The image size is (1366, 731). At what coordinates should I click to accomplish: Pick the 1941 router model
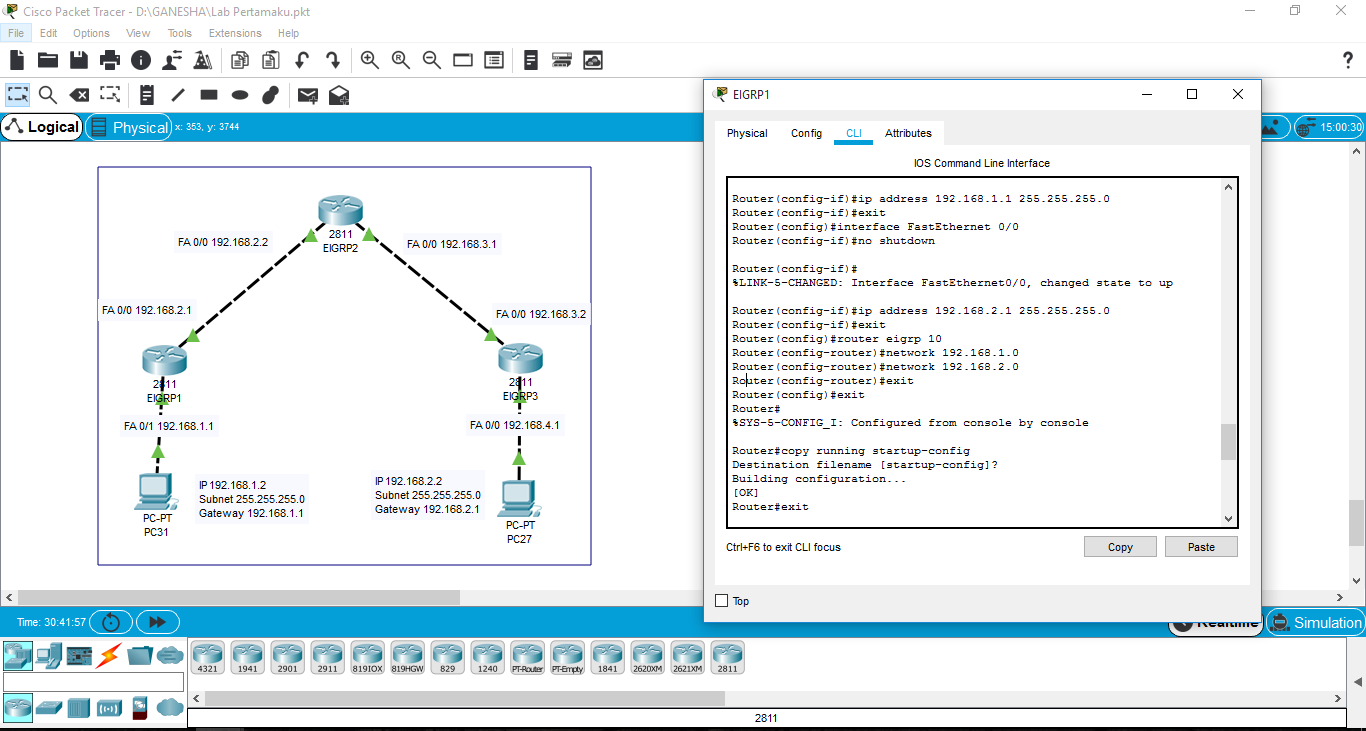(248, 657)
